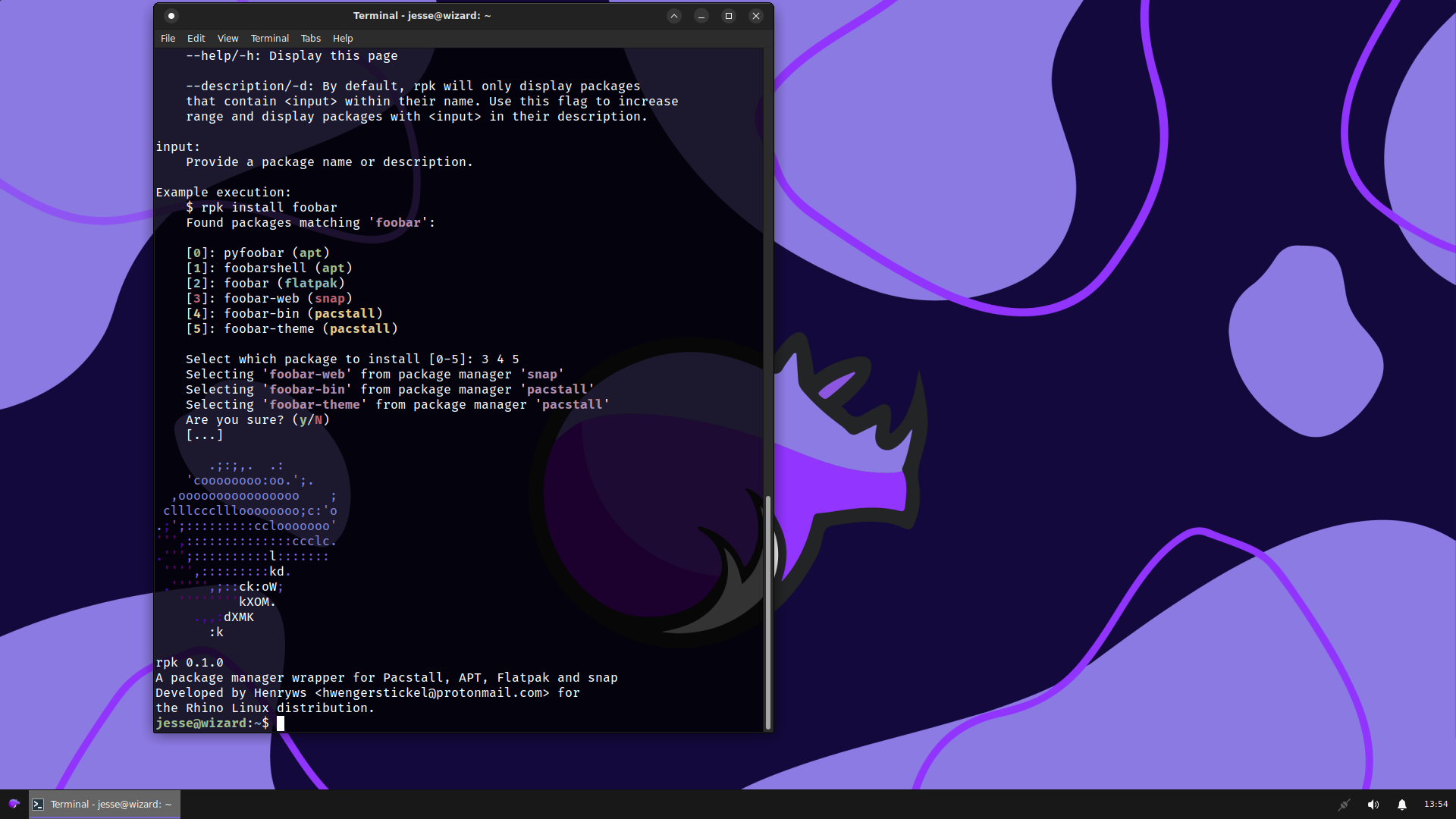Image resolution: width=1456 pixels, height=819 pixels.
Task: Click the '[0]: pyfoobar (apt)' line
Action: click(x=258, y=253)
